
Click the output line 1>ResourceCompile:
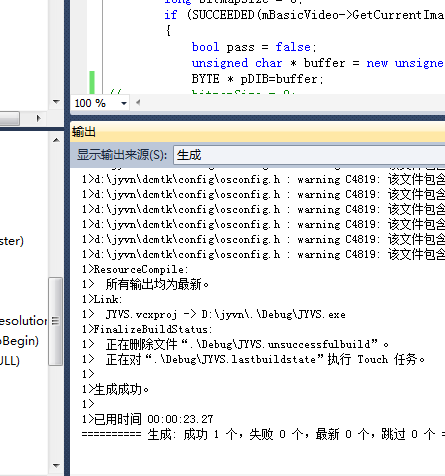(x=135, y=269)
